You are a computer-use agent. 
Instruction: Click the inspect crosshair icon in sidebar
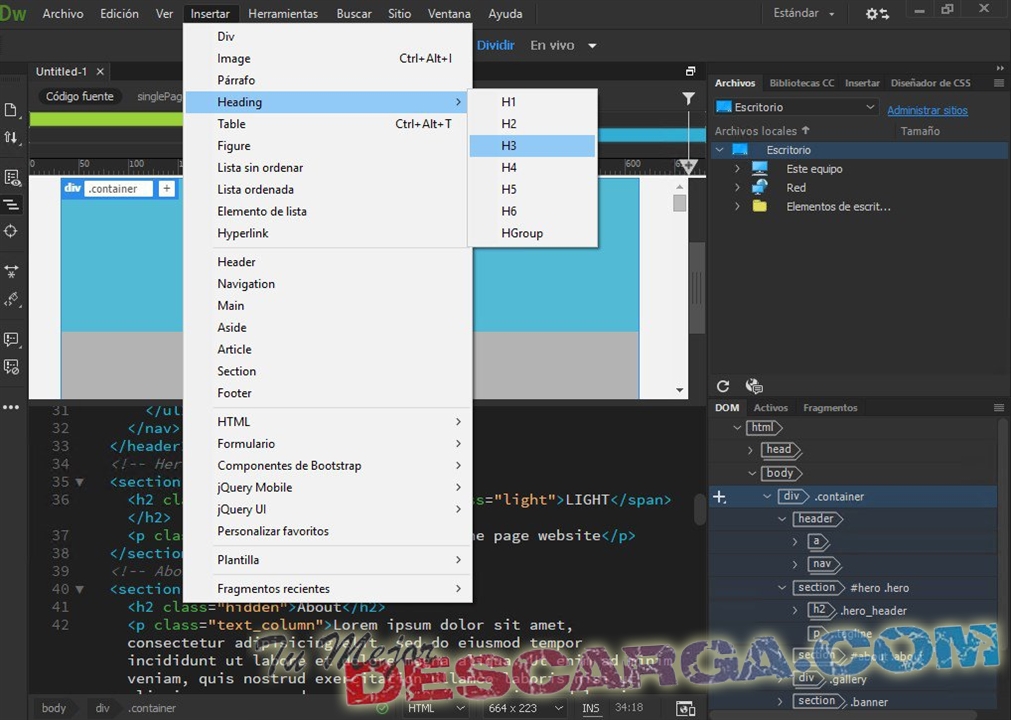point(11,231)
